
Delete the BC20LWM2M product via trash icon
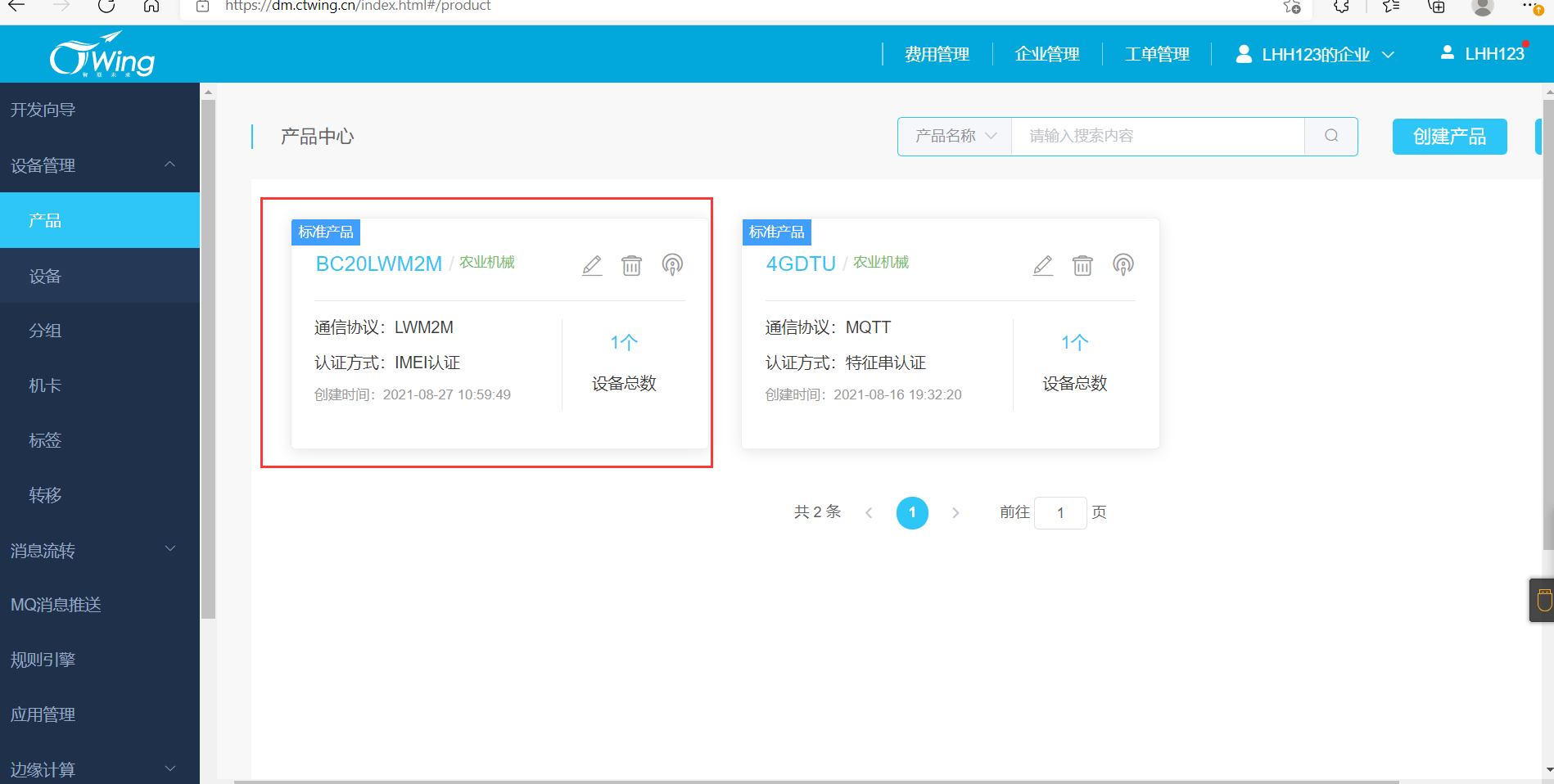pos(631,265)
